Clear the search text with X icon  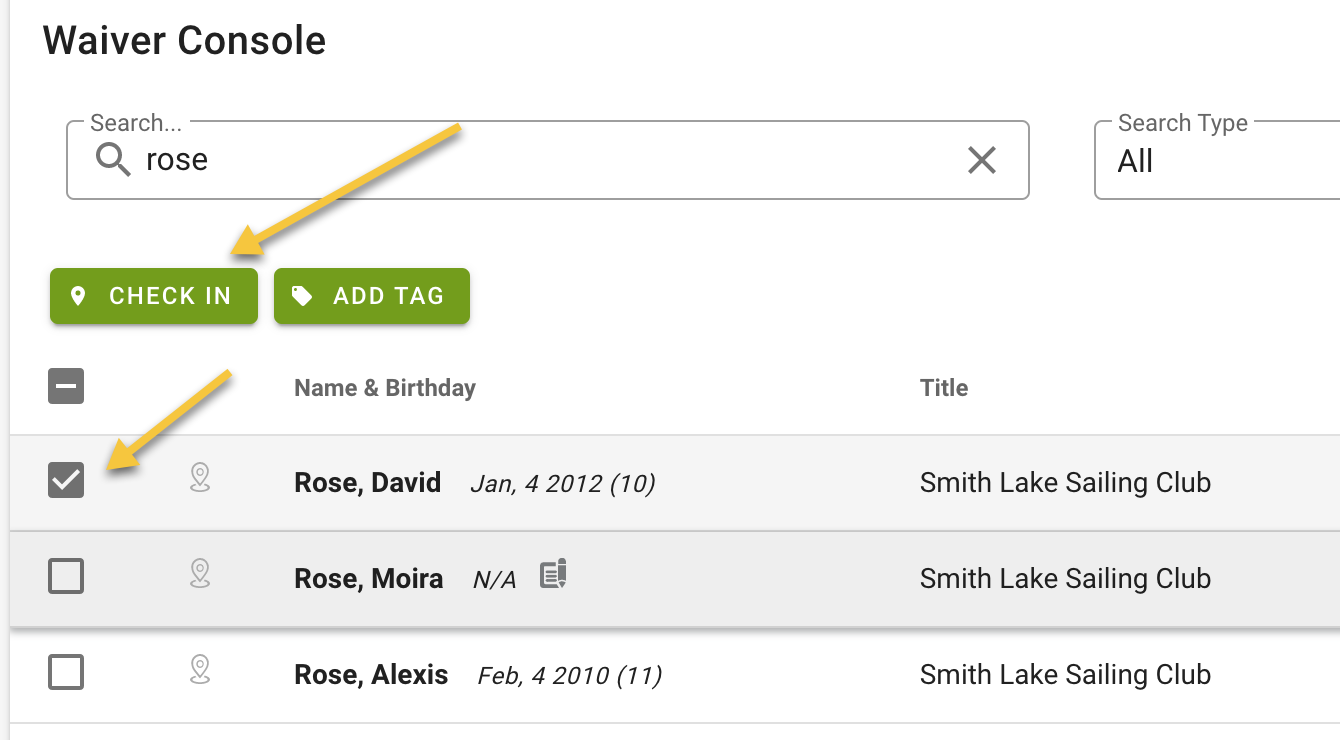point(982,160)
